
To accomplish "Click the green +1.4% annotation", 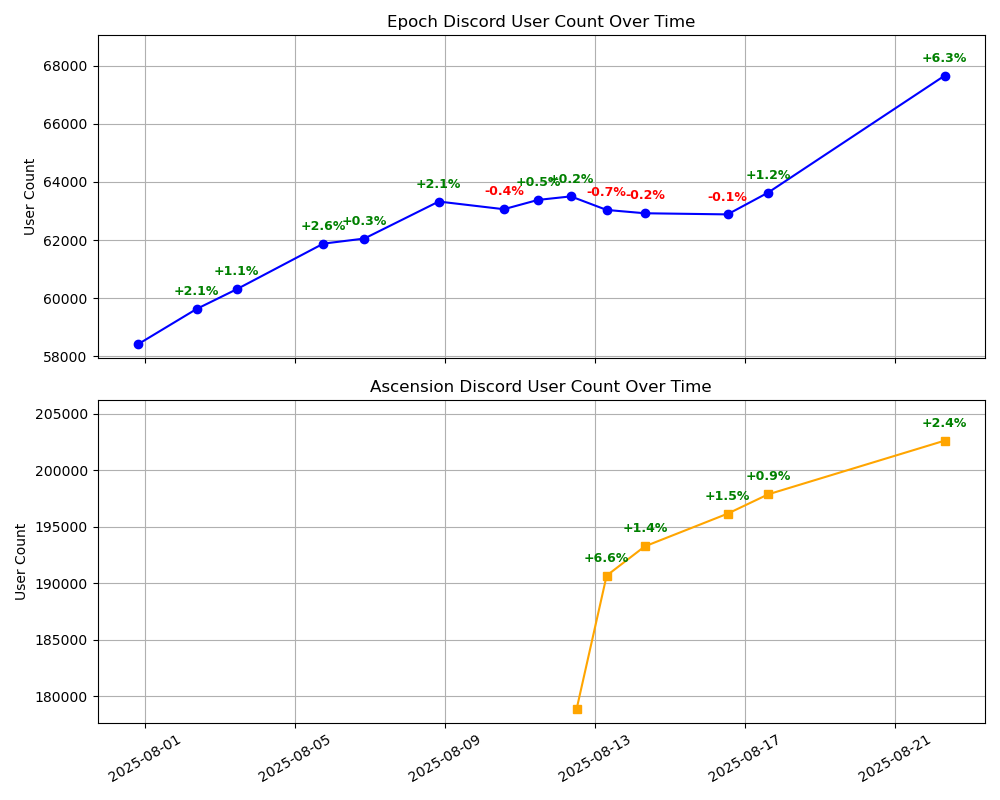I will pyautogui.click(x=645, y=528).
